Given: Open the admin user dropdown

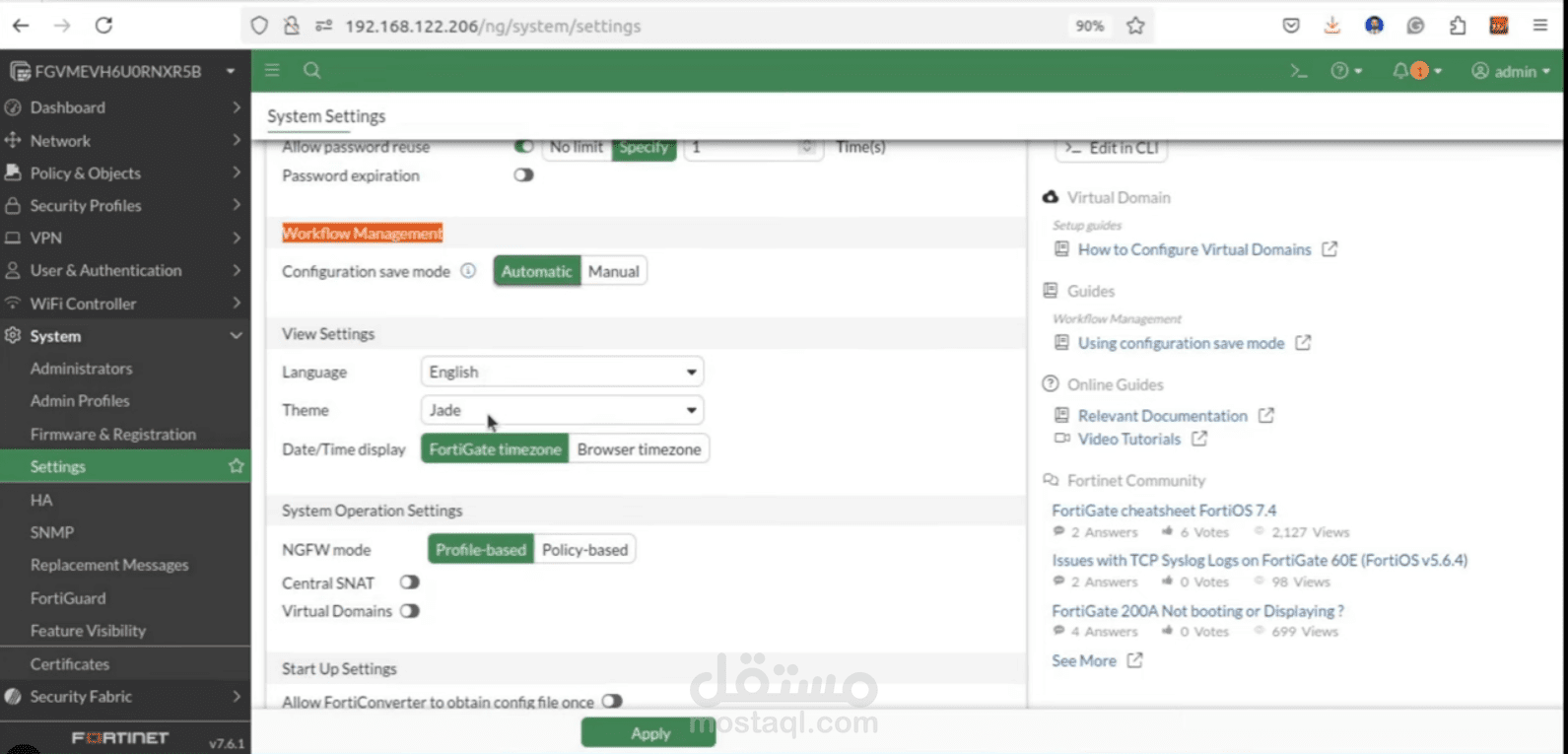Looking at the screenshot, I should point(1510,71).
